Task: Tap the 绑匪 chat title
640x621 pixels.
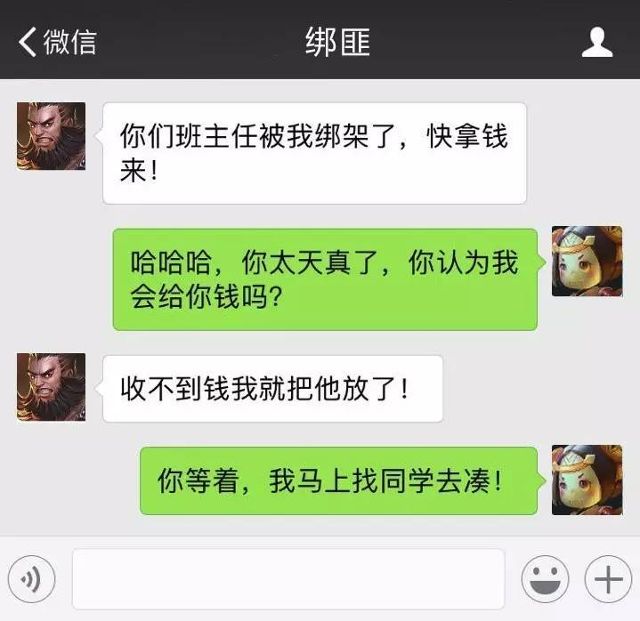Action: 338,42
